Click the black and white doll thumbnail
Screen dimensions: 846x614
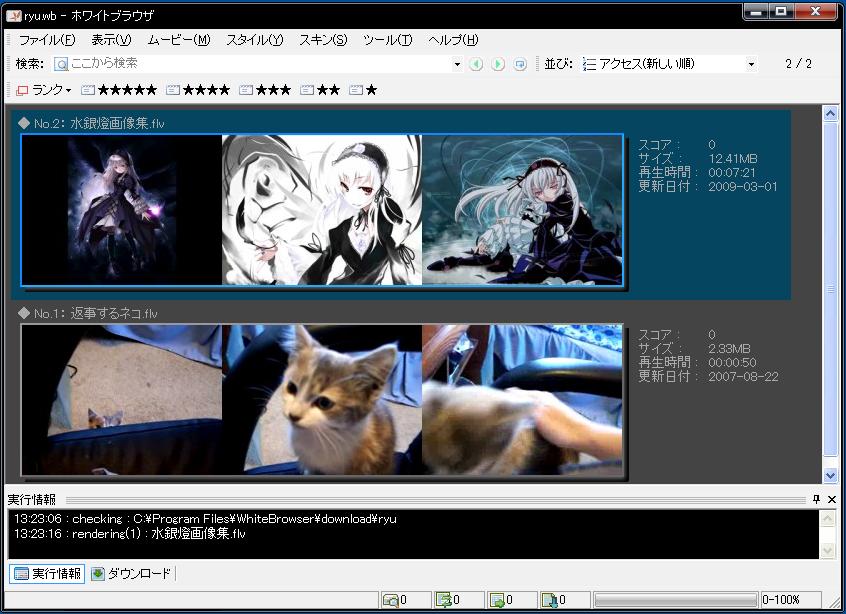[x=322, y=210]
